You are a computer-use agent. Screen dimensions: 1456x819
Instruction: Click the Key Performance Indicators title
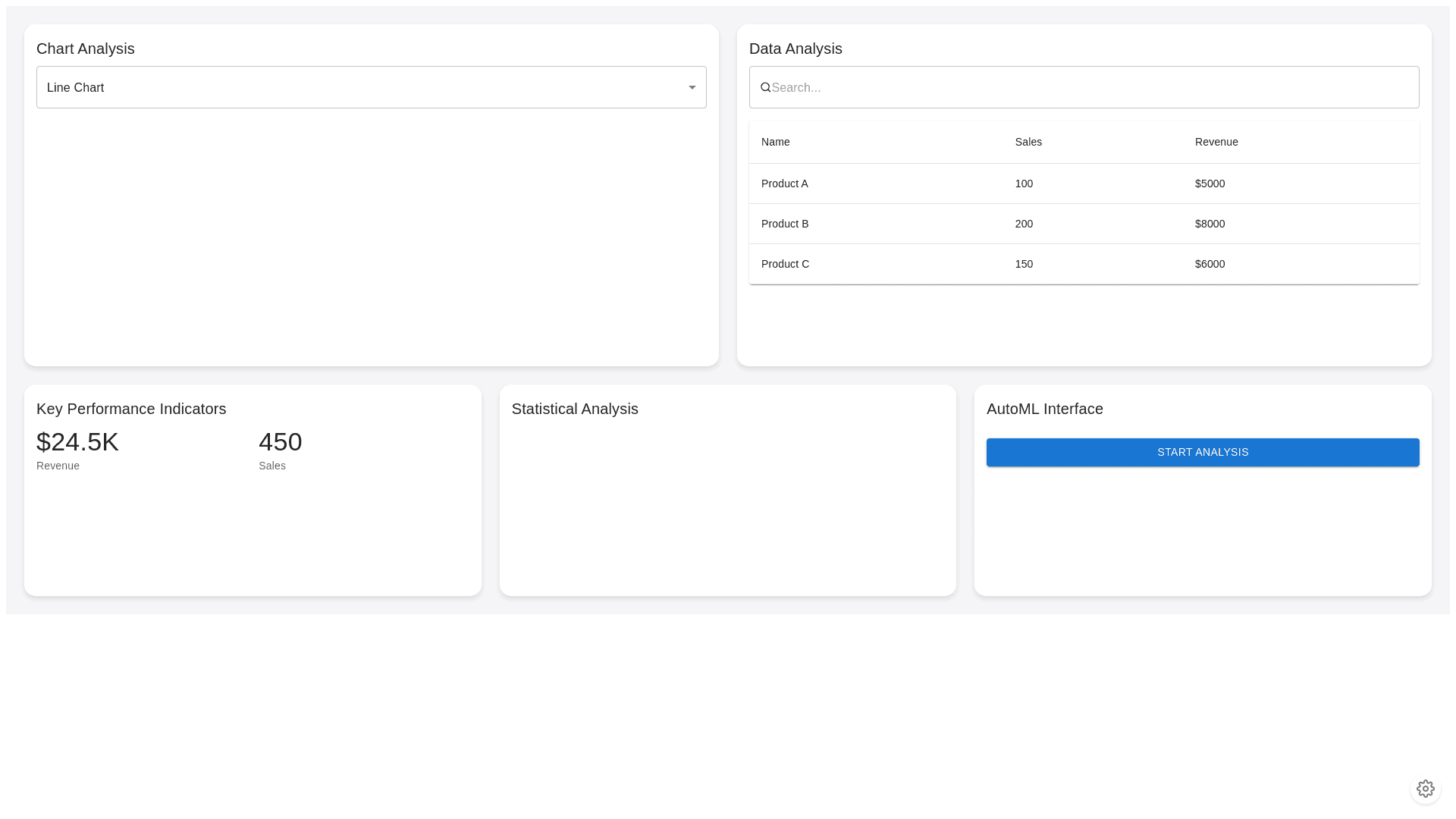131,409
